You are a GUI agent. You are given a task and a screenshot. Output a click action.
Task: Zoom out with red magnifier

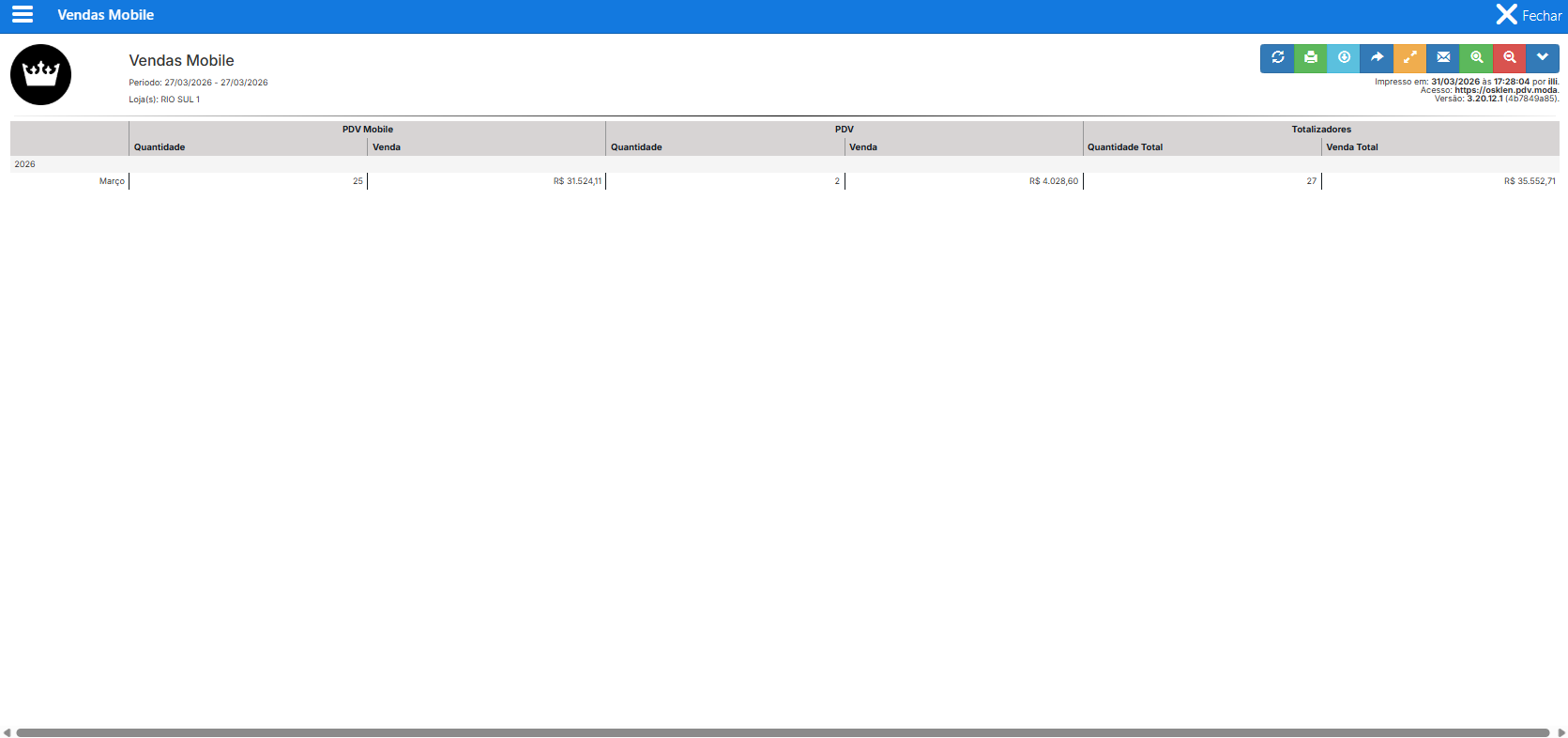1509,58
